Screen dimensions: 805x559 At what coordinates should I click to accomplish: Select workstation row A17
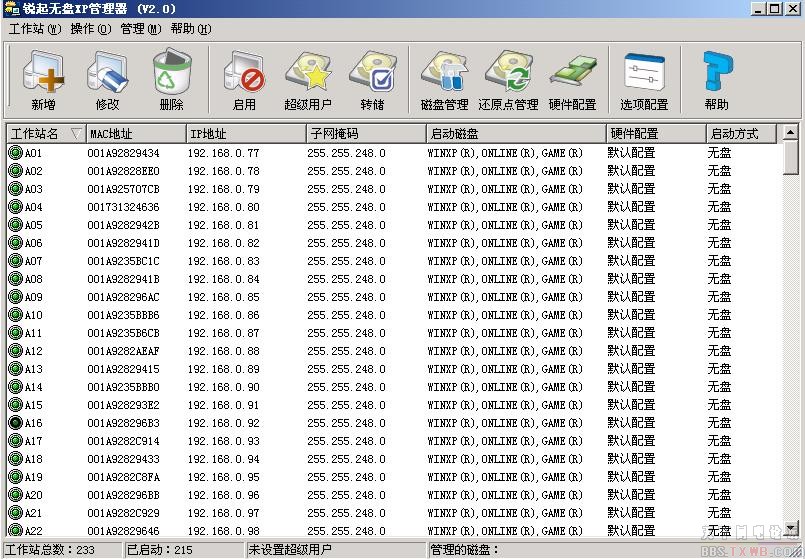[394, 440]
